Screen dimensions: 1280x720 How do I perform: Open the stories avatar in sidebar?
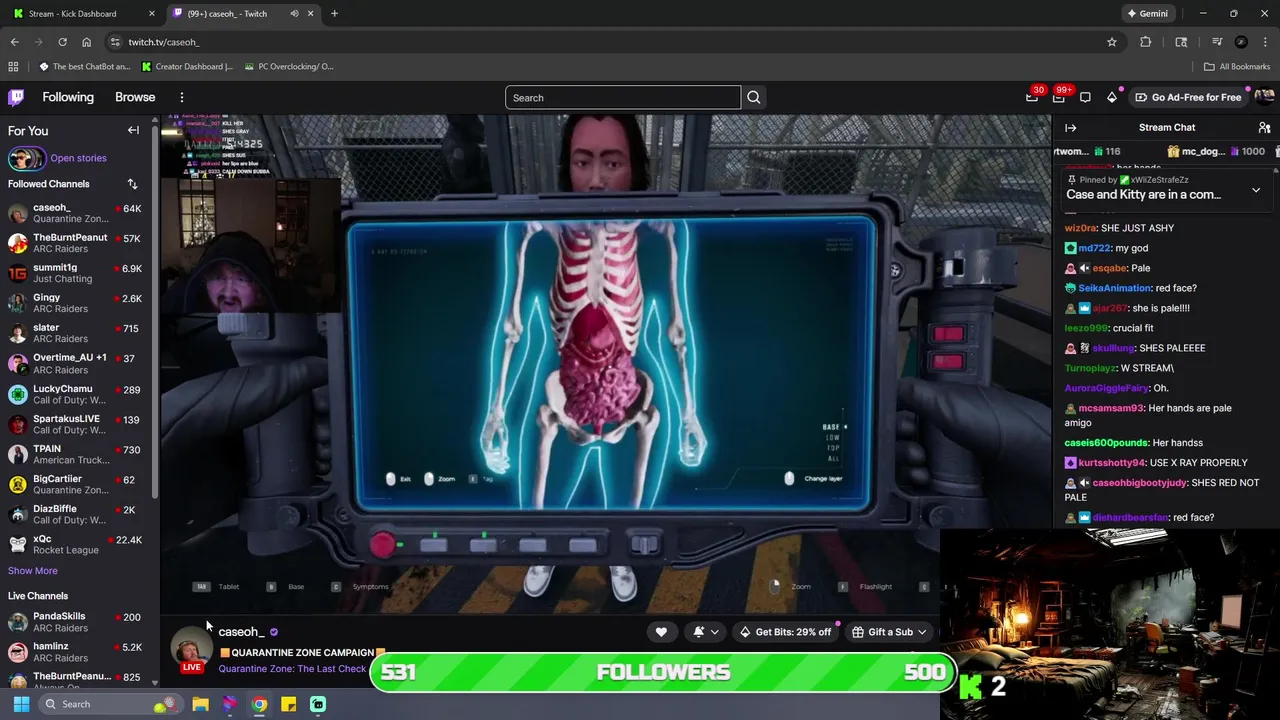[26, 158]
